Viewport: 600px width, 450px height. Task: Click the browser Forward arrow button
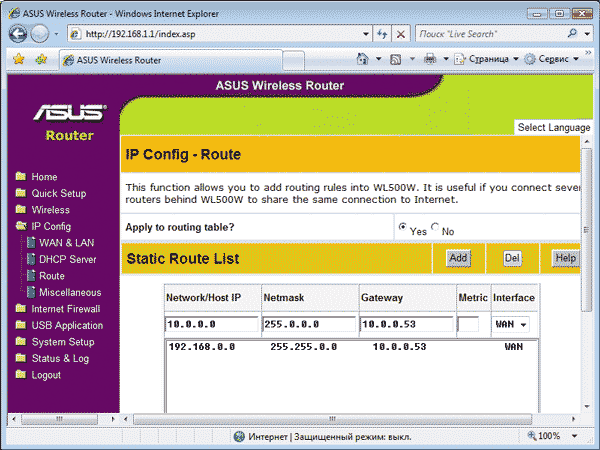tap(39, 34)
